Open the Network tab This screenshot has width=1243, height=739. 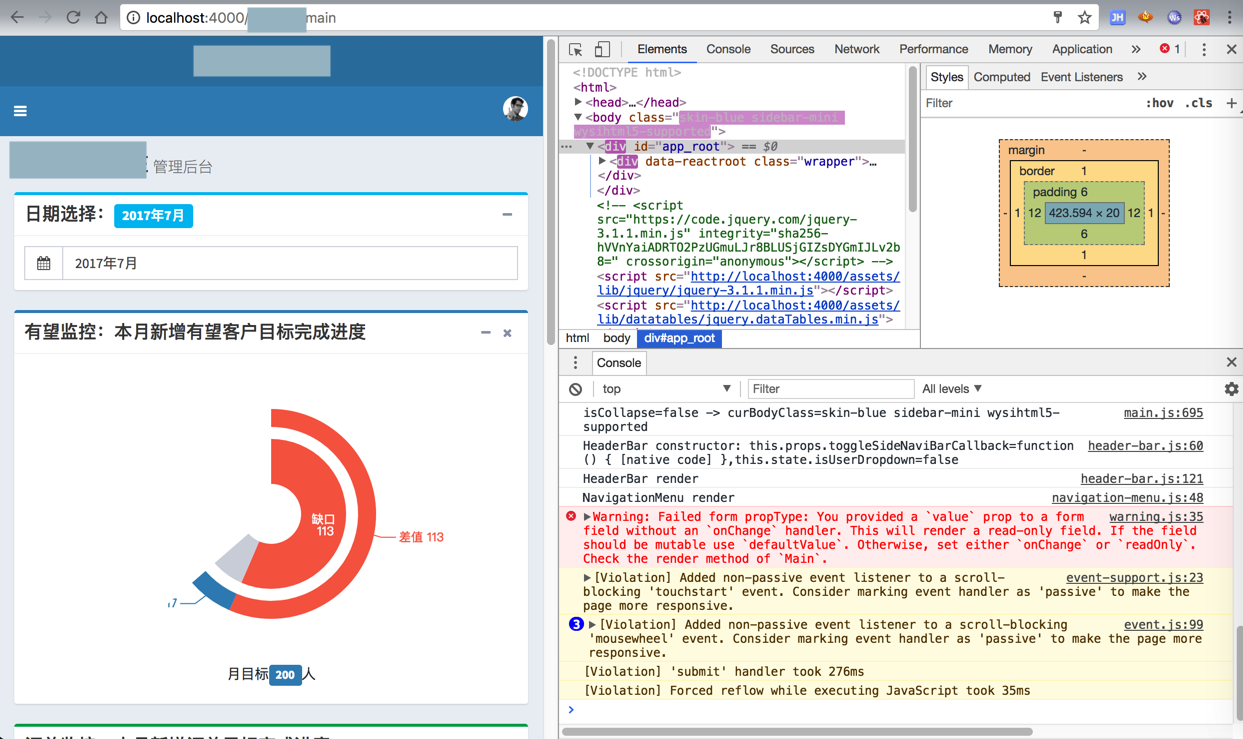pyautogui.click(x=857, y=49)
